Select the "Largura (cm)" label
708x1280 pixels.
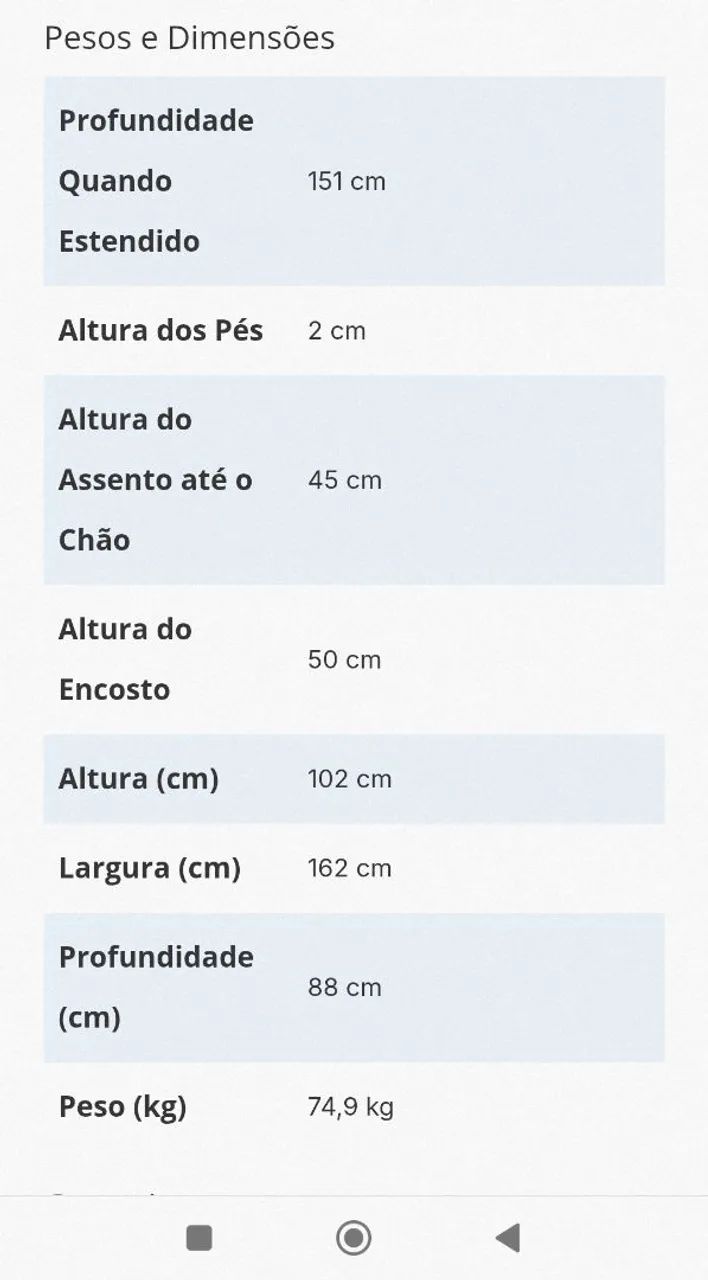click(150, 868)
